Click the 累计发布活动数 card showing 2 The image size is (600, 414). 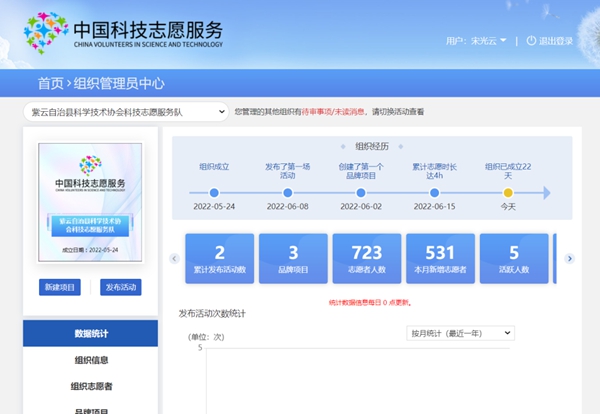click(x=220, y=259)
